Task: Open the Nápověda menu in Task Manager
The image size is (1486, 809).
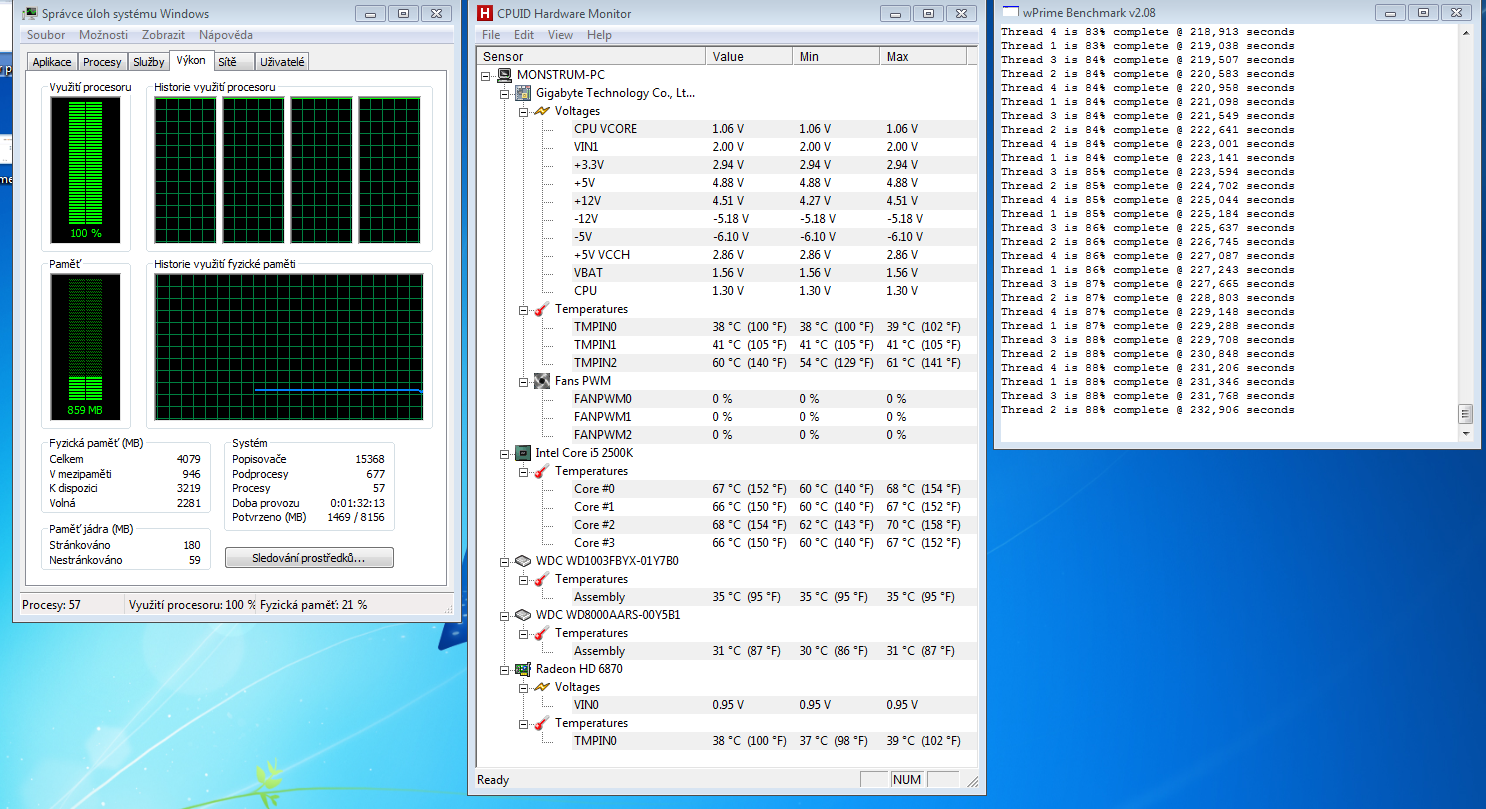Action: coord(226,35)
